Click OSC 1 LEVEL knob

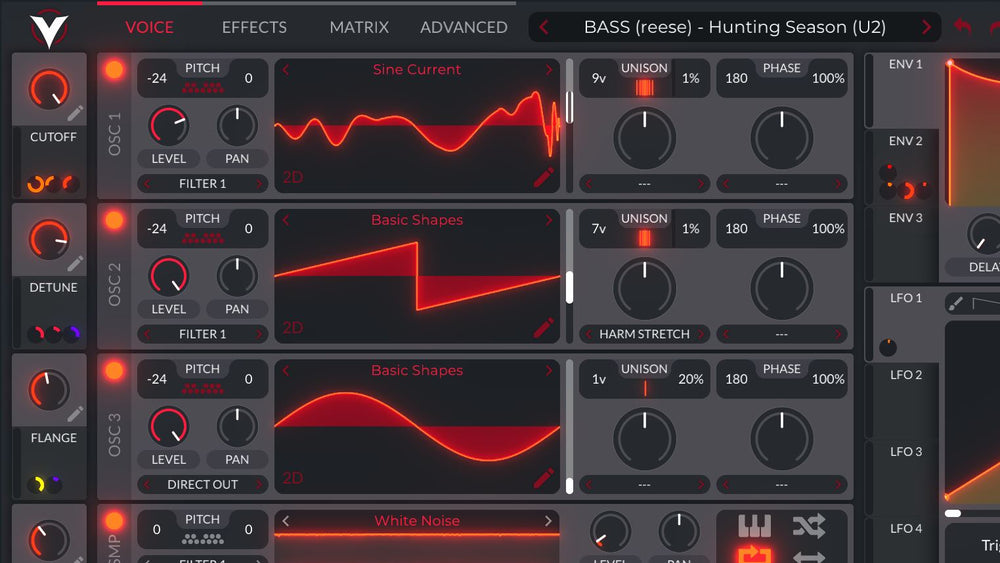[168, 126]
